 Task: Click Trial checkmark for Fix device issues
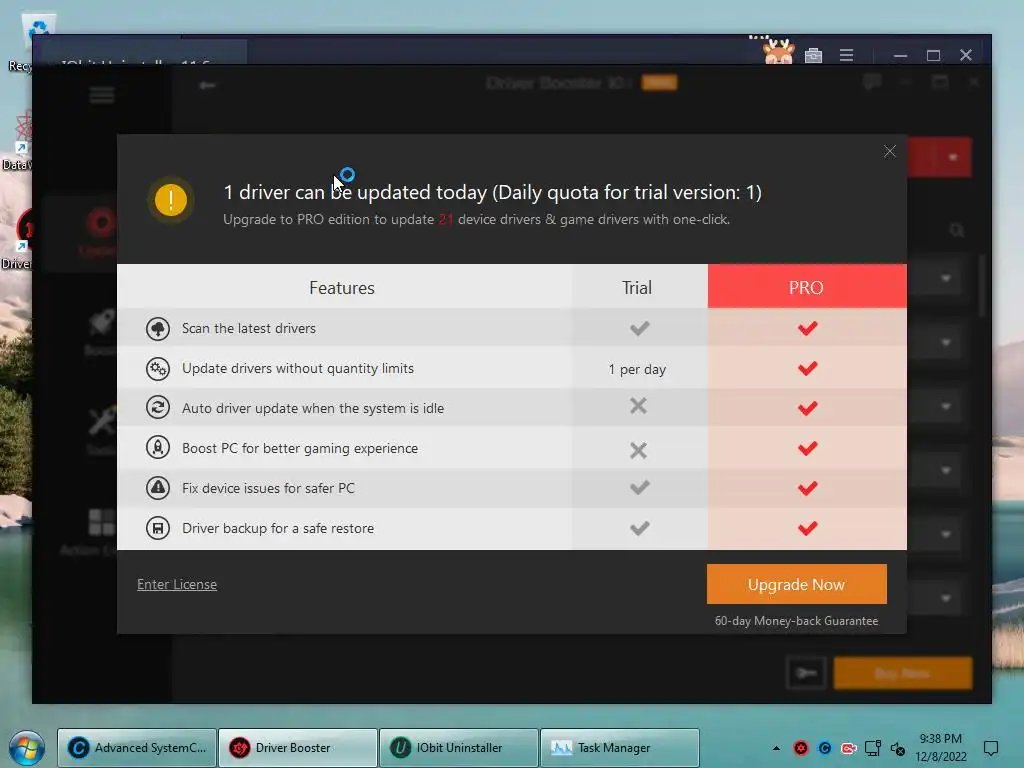639,487
